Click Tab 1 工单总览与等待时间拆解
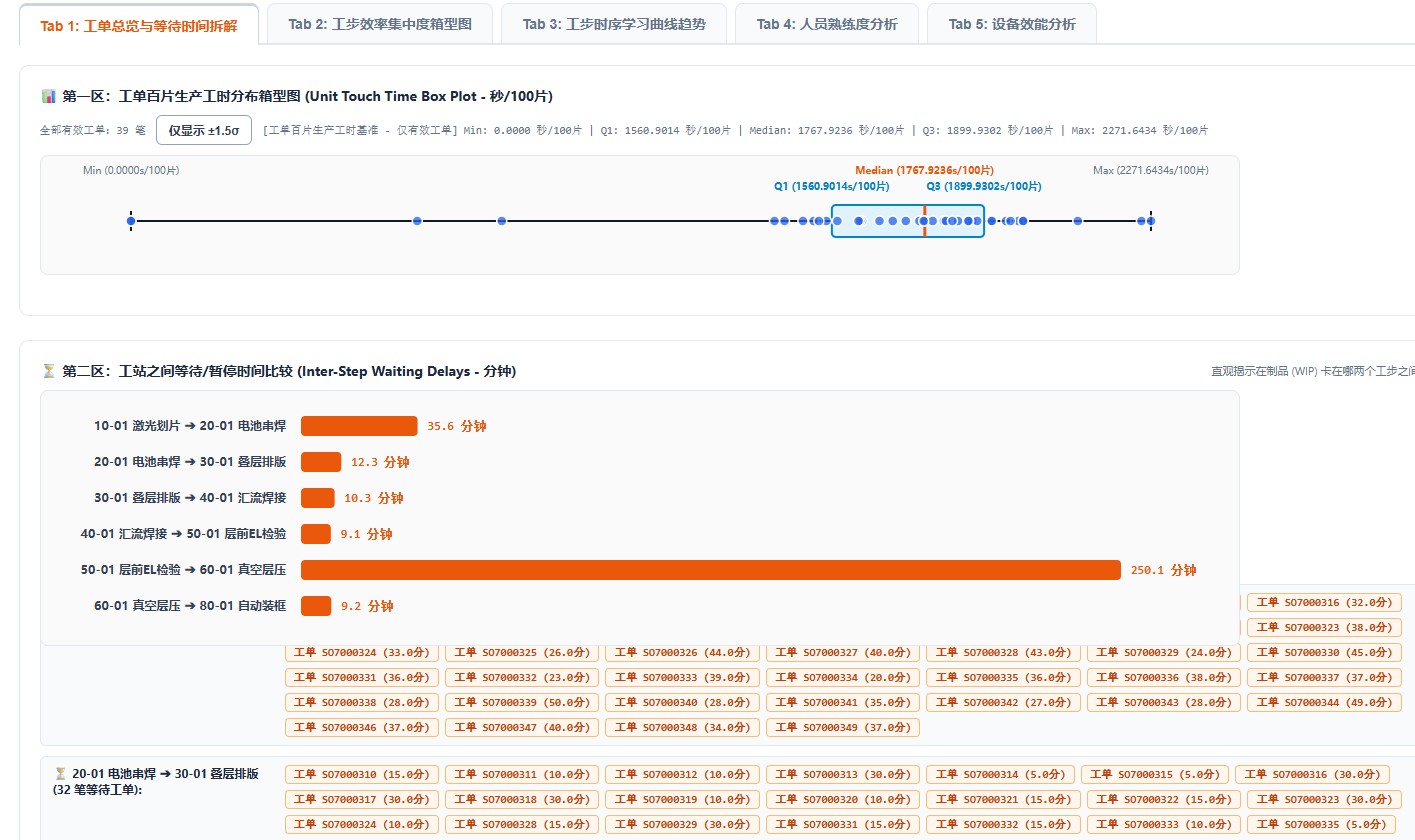The width and height of the screenshot is (1415, 840). coord(139,25)
